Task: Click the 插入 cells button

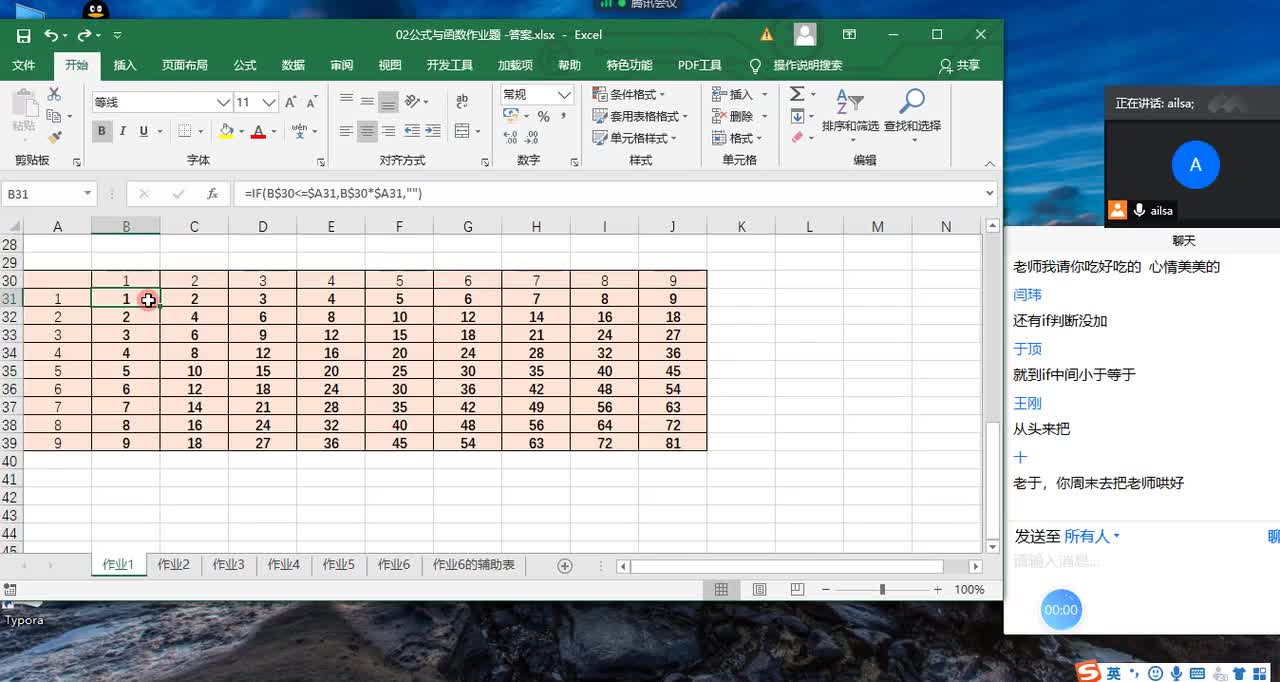Action: 740,94
